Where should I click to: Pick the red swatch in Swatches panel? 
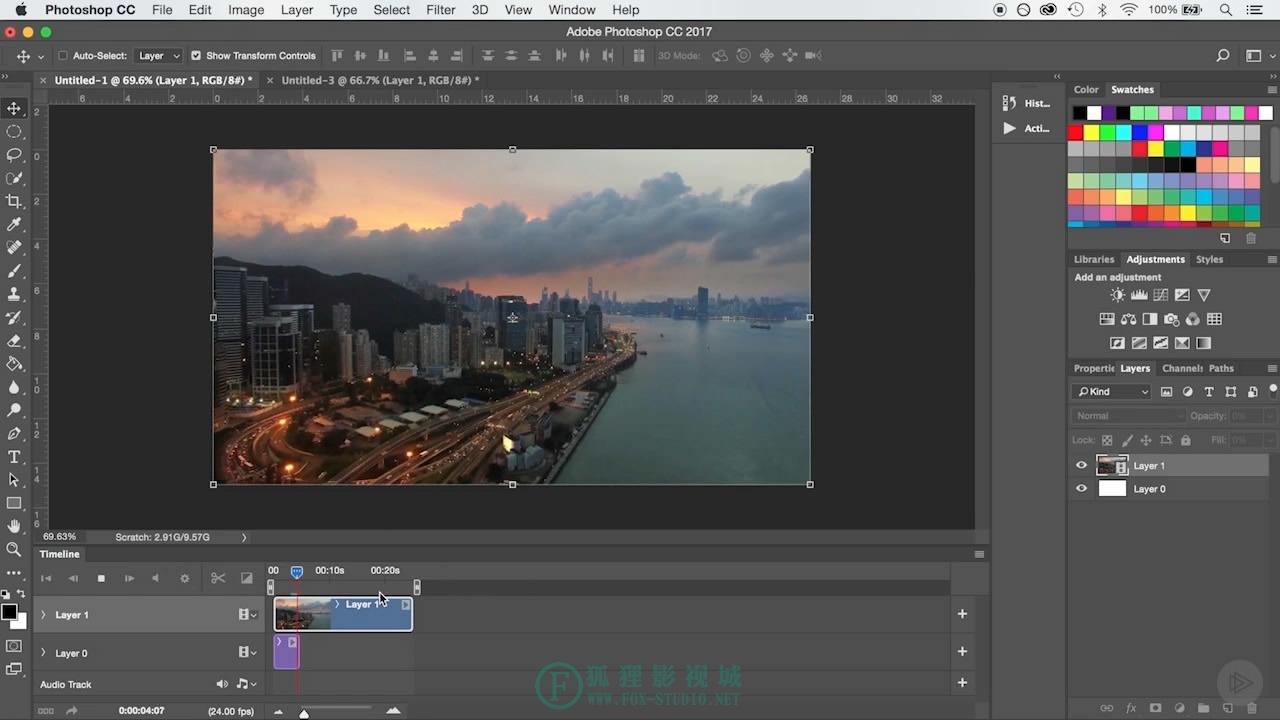click(x=1076, y=132)
